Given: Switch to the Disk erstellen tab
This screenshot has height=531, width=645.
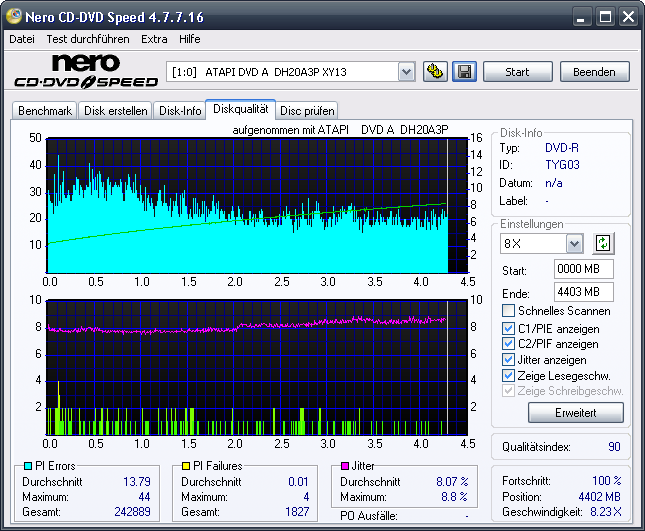Looking at the screenshot, I should point(116,111).
